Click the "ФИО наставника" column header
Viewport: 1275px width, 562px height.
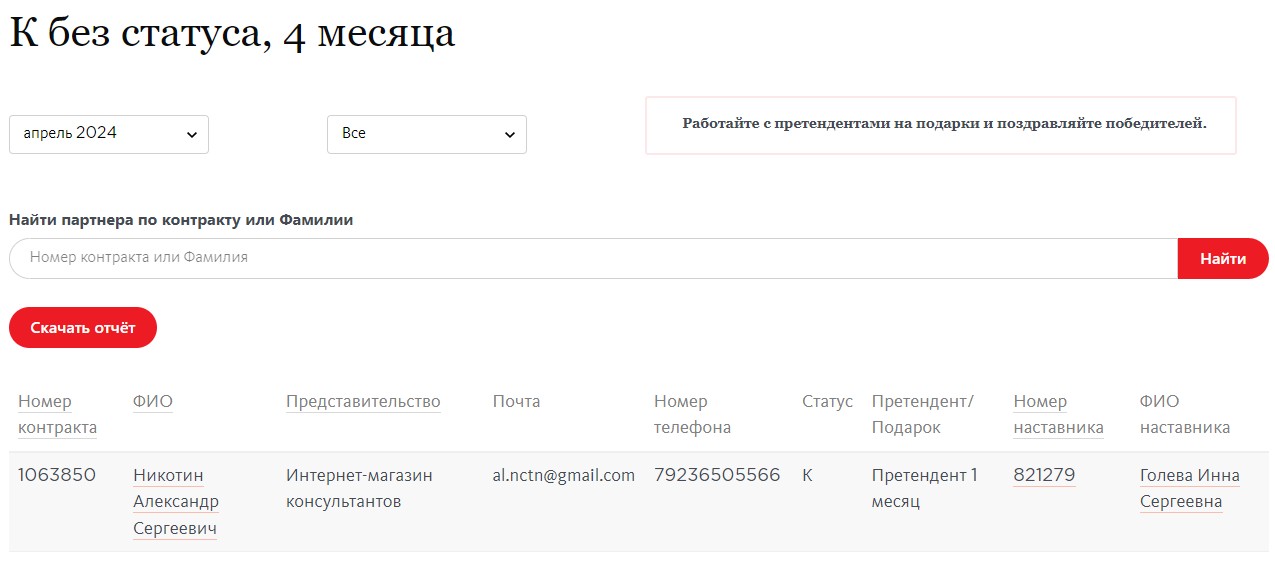click(1184, 414)
